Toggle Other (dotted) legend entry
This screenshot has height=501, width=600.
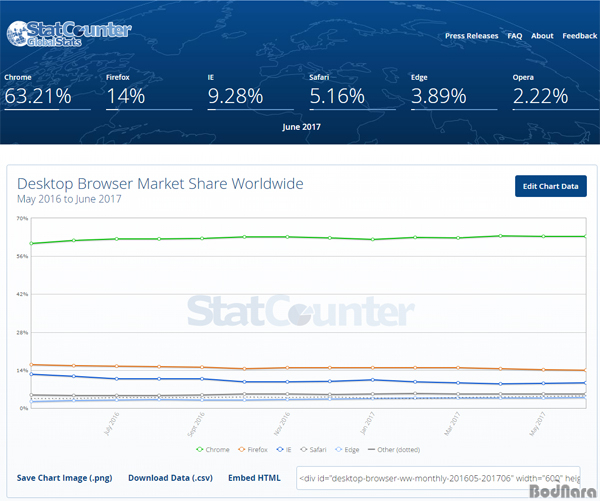tap(394, 449)
